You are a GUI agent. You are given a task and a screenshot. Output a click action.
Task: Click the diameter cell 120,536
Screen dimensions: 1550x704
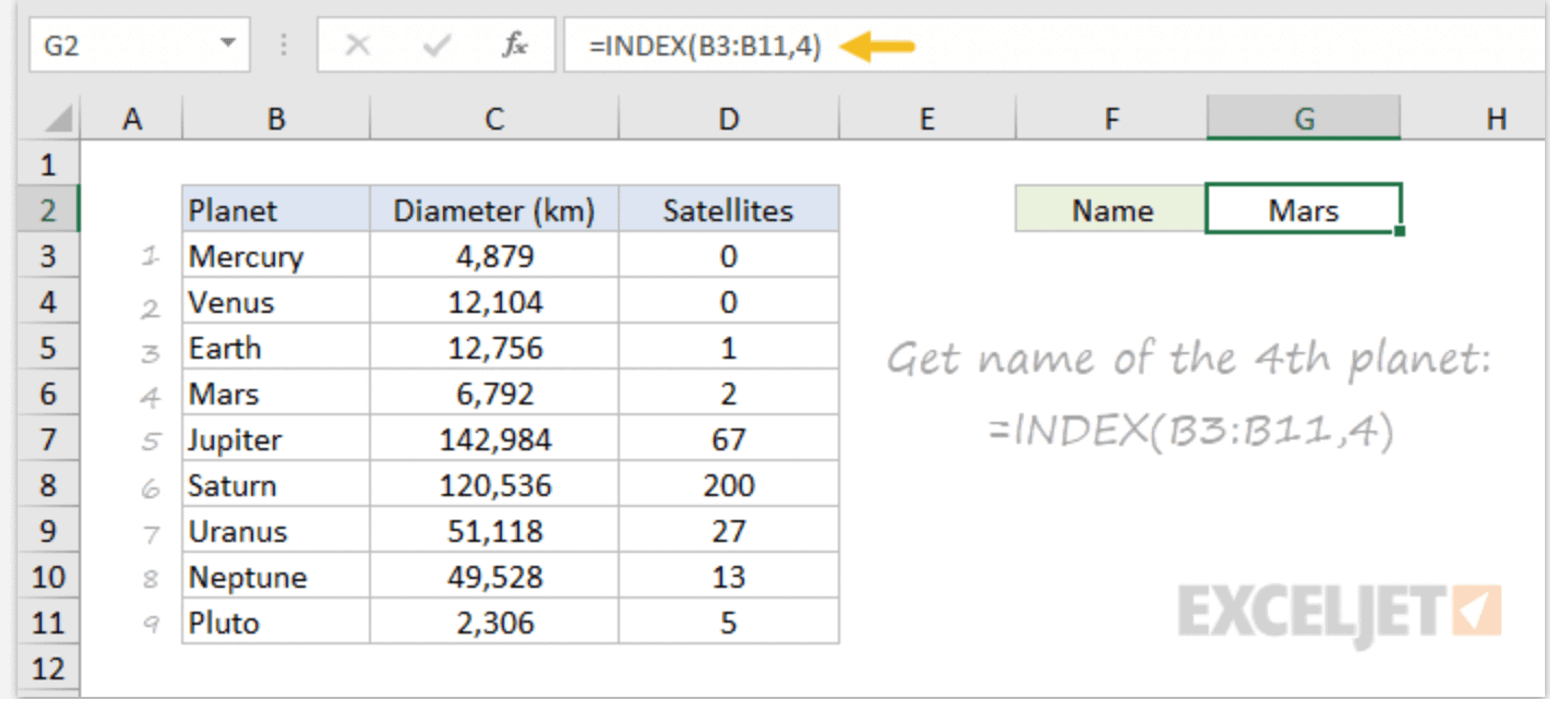point(494,486)
